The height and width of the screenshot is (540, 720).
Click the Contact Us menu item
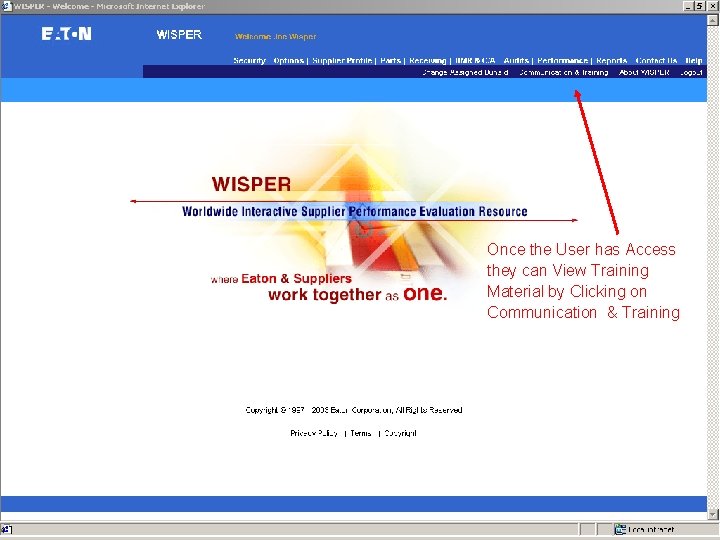656,61
